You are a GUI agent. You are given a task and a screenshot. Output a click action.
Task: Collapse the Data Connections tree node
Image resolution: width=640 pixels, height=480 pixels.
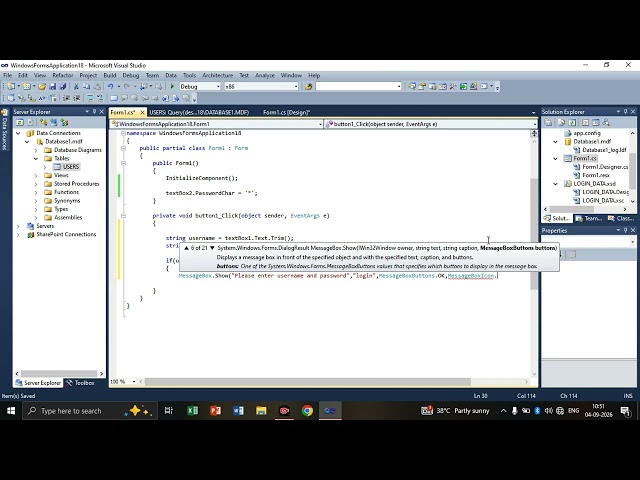[x=18, y=133]
